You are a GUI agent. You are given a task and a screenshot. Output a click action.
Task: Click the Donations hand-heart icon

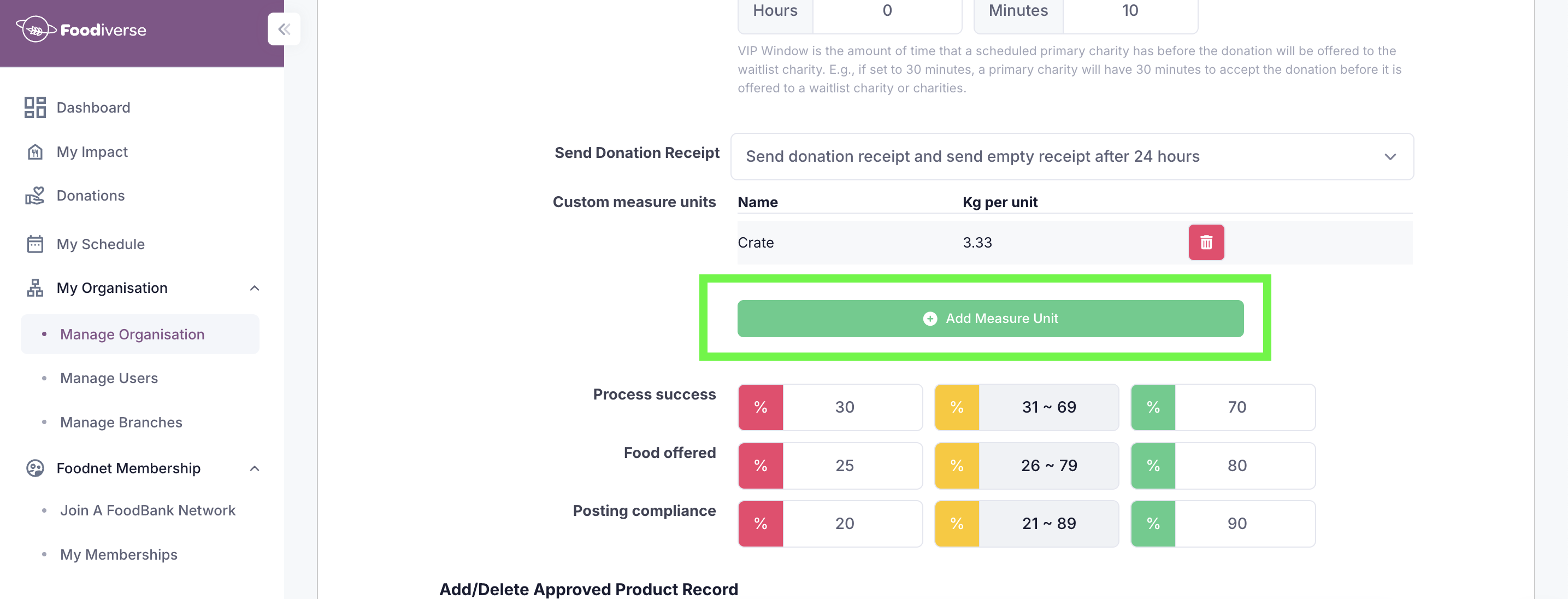point(36,196)
